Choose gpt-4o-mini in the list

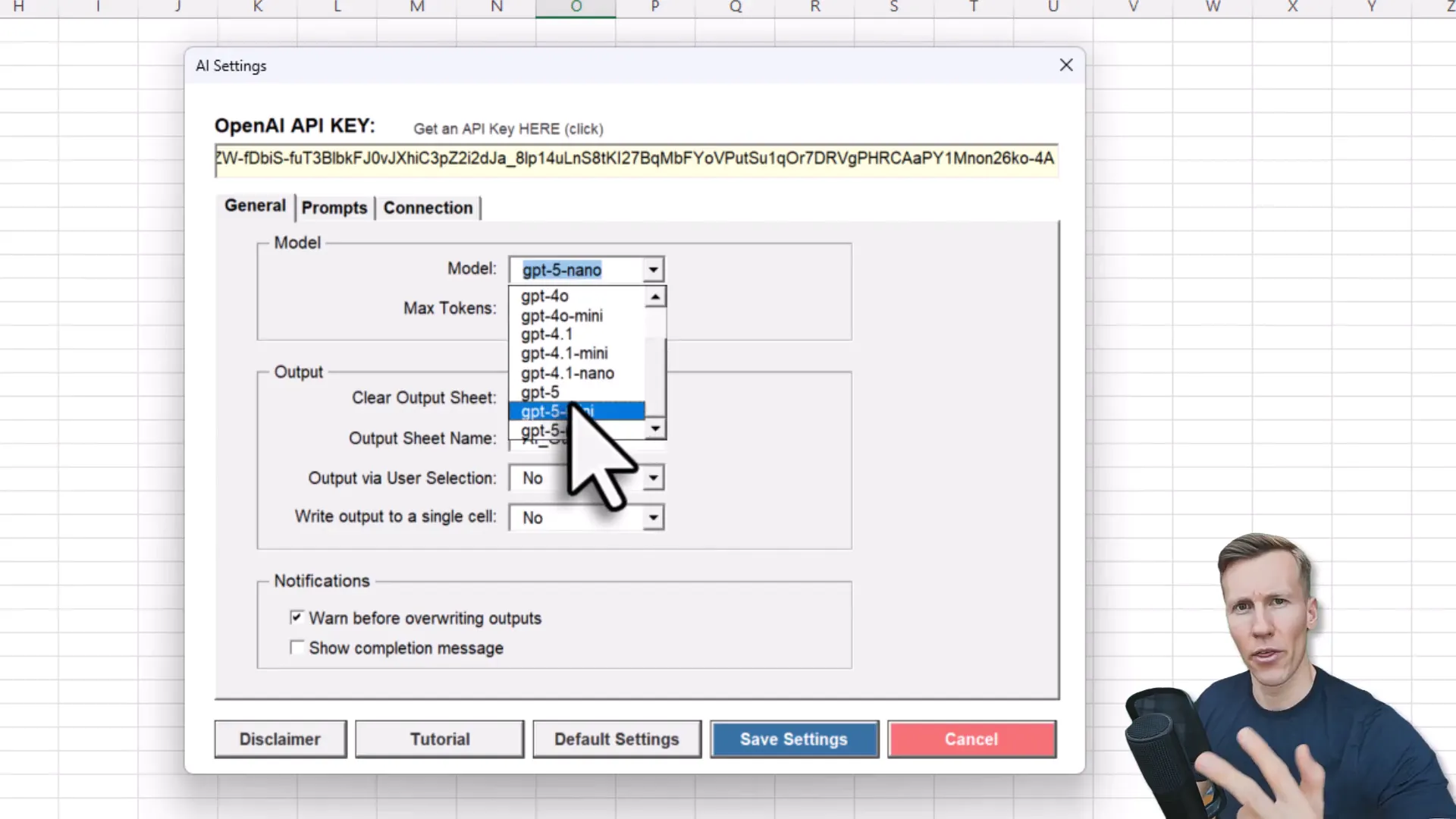tap(562, 316)
